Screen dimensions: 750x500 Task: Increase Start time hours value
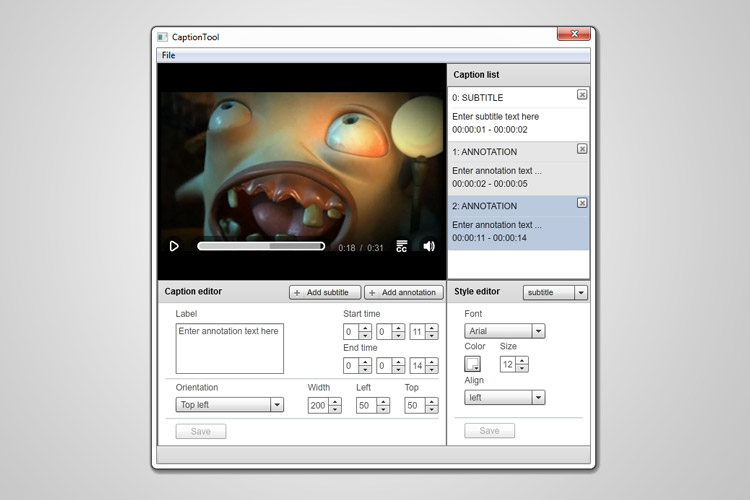tap(365, 328)
